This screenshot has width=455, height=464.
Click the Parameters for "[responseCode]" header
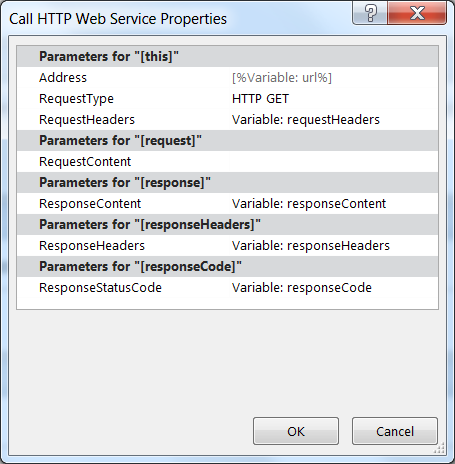[227, 266]
